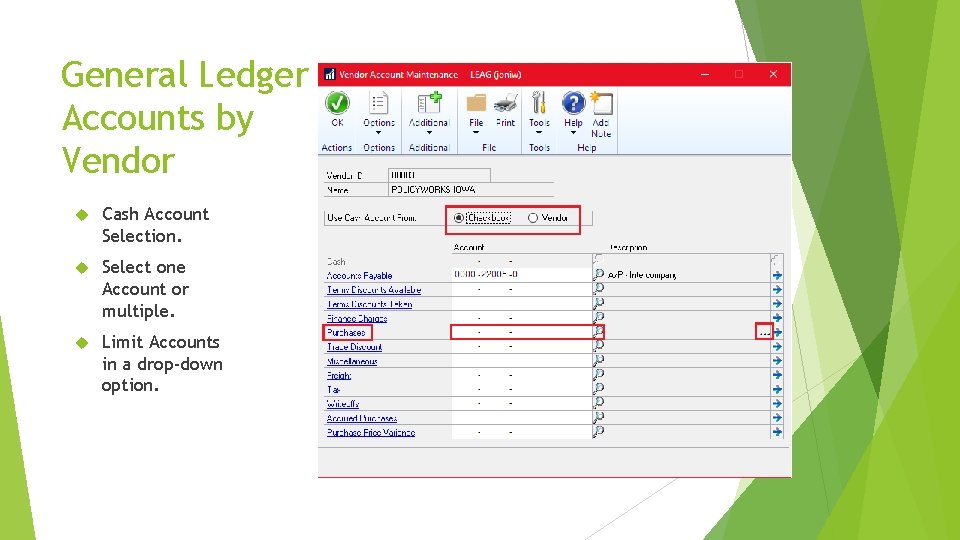Image resolution: width=960 pixels, height=540 pixels.
Task: Open lookup magnifier for Writeoffs row
Action: point(598,403)
